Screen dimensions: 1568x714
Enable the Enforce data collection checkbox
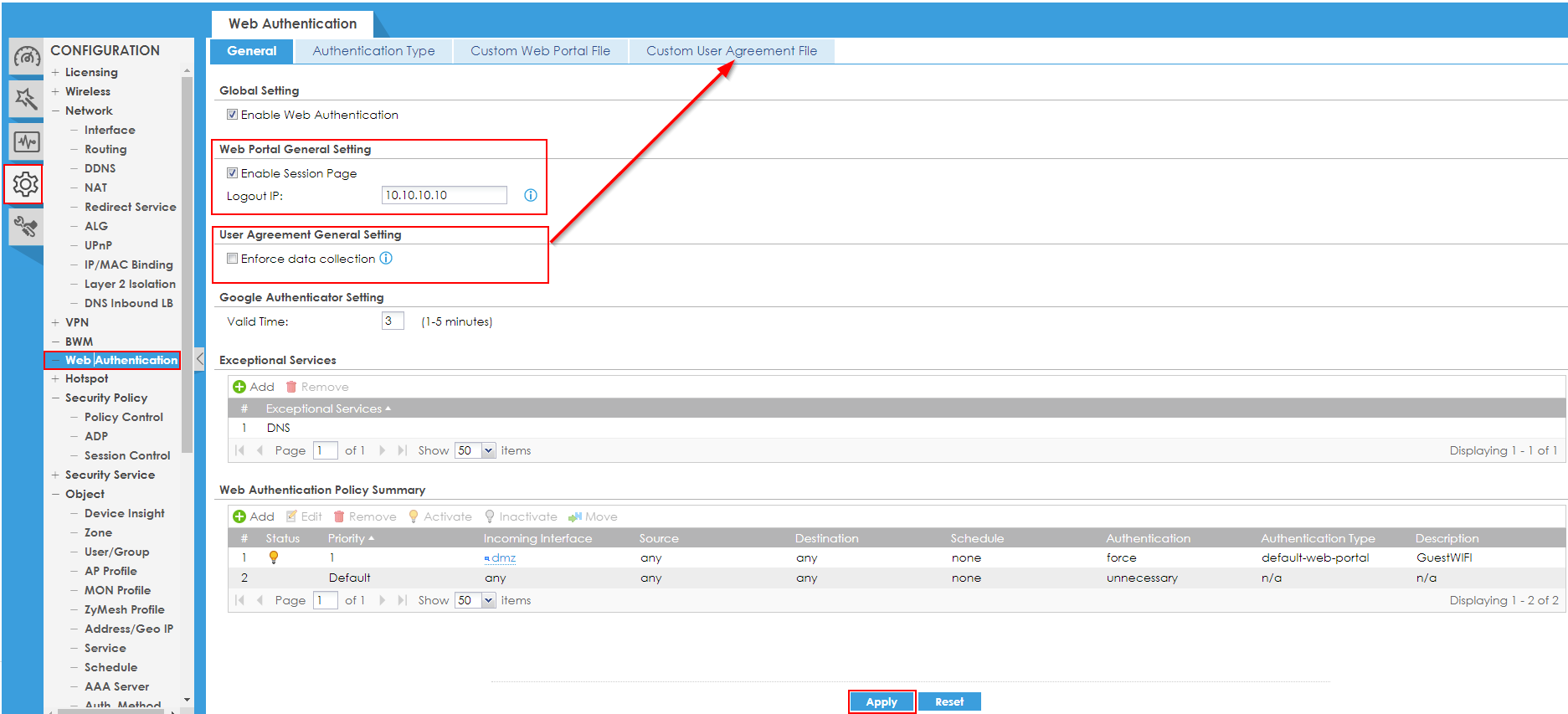(x=232, y=259)
